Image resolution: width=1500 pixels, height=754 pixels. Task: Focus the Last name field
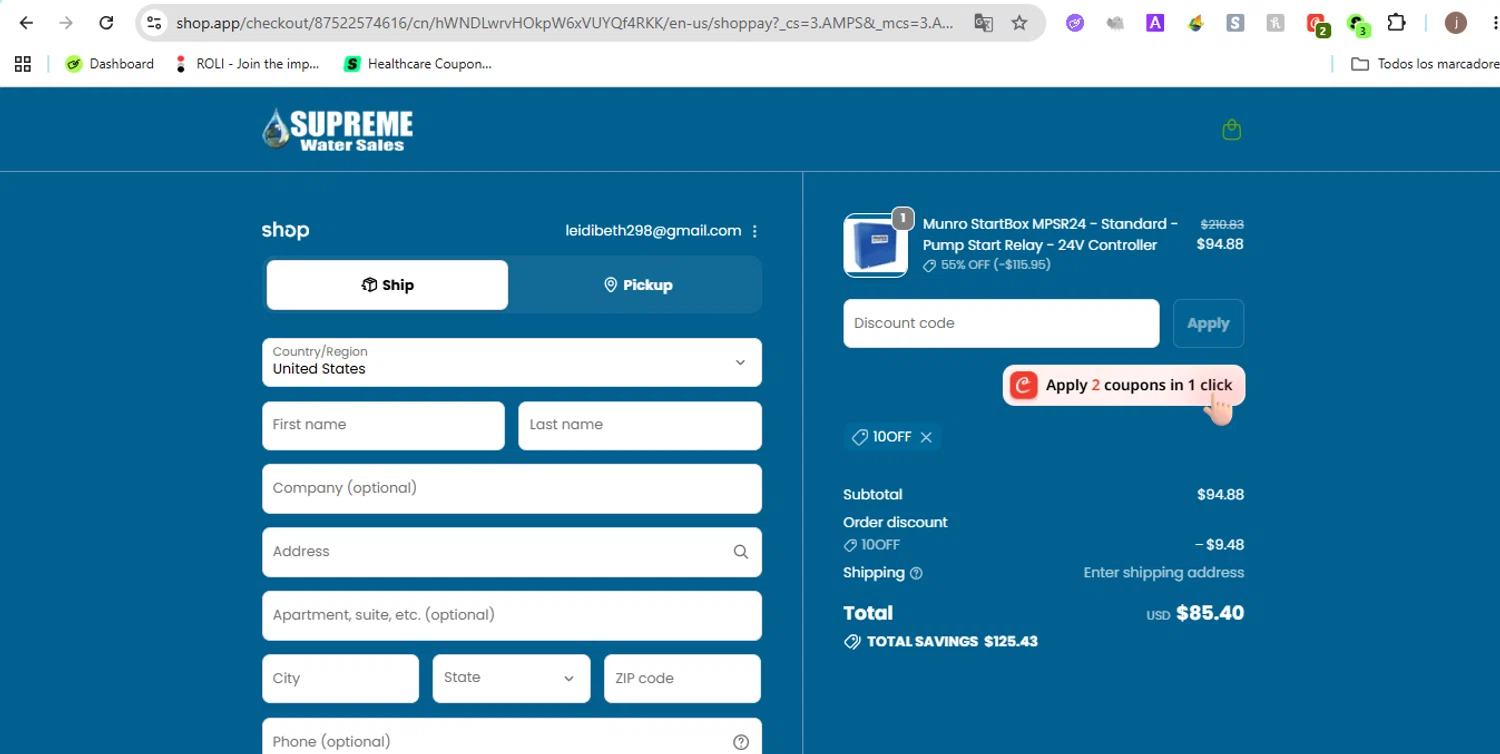click(640, 426)
